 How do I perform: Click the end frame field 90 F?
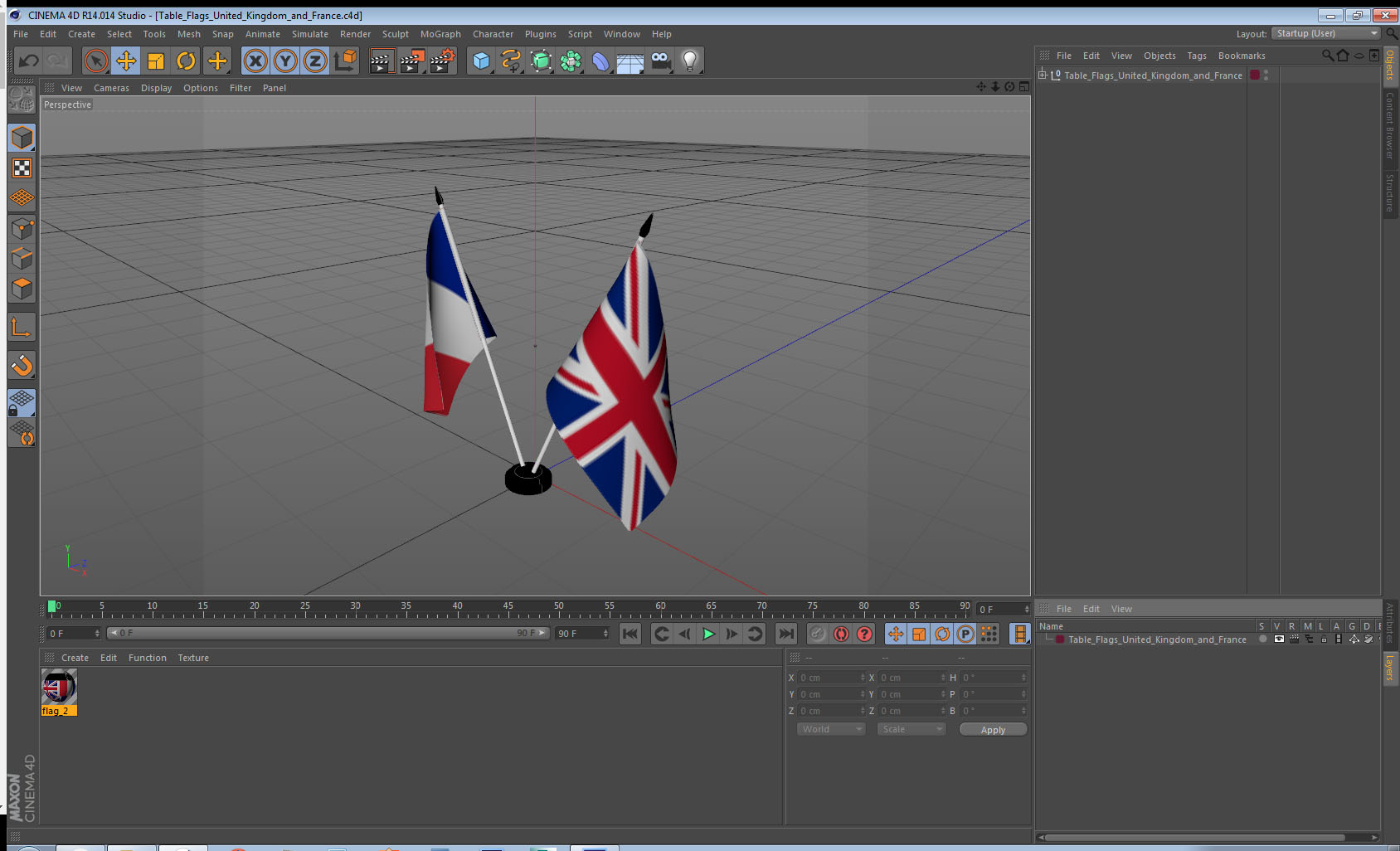pos(582,634)
